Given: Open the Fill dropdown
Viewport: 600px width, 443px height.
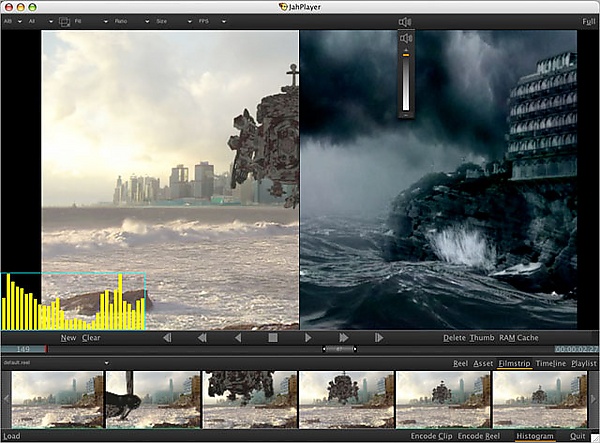Looking at the screenshot, I should [x=94, y=21].
